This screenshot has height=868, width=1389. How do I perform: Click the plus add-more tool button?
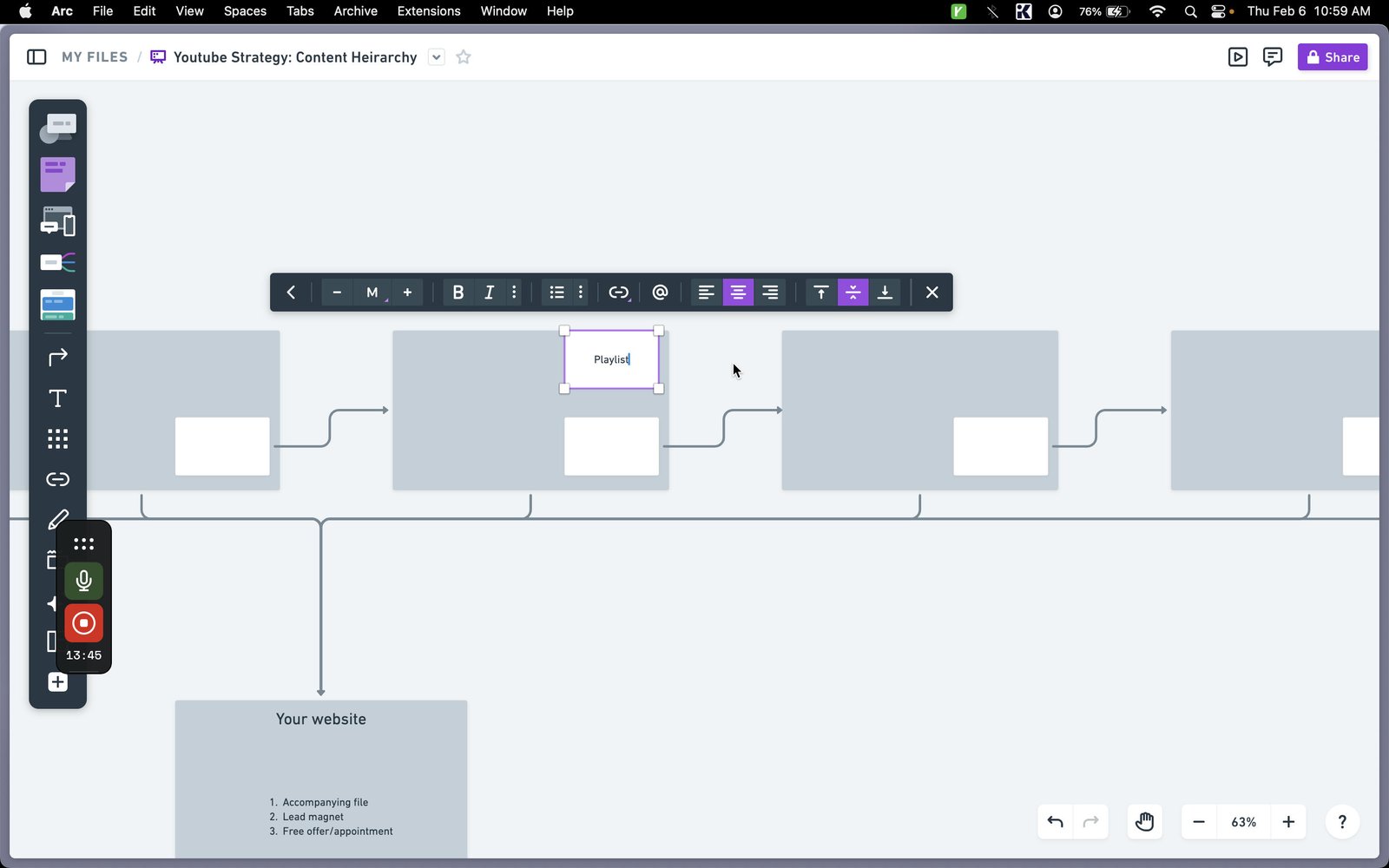(57, 682)
